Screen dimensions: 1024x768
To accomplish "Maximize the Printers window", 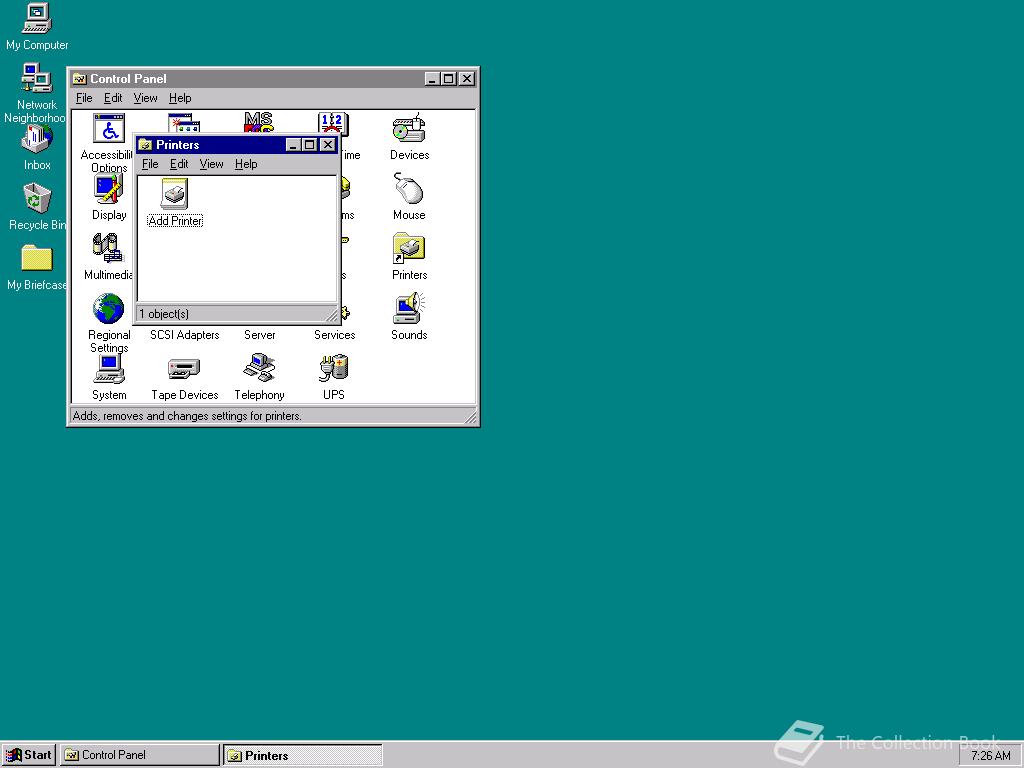I will (310, 145).
